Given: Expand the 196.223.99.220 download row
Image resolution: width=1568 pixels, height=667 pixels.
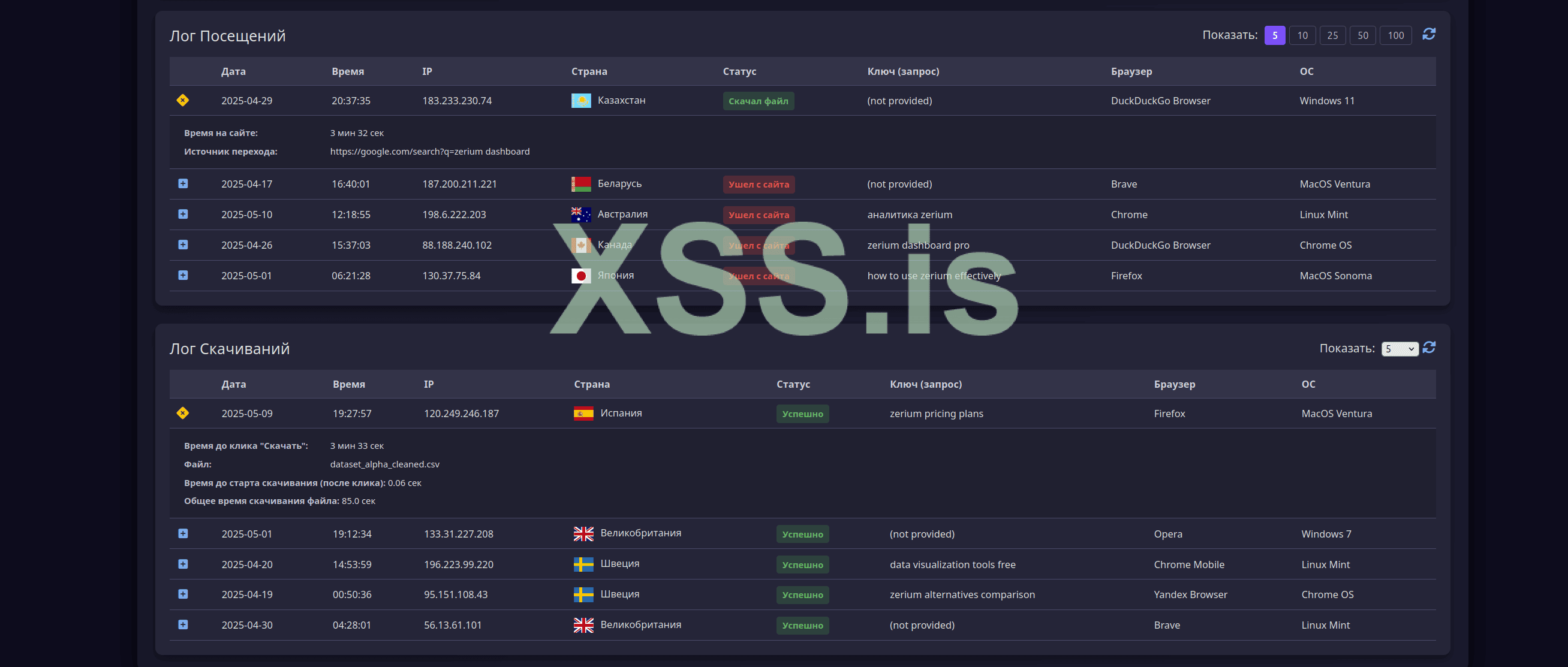Looking at the screenshot, I should click(183, 564).
